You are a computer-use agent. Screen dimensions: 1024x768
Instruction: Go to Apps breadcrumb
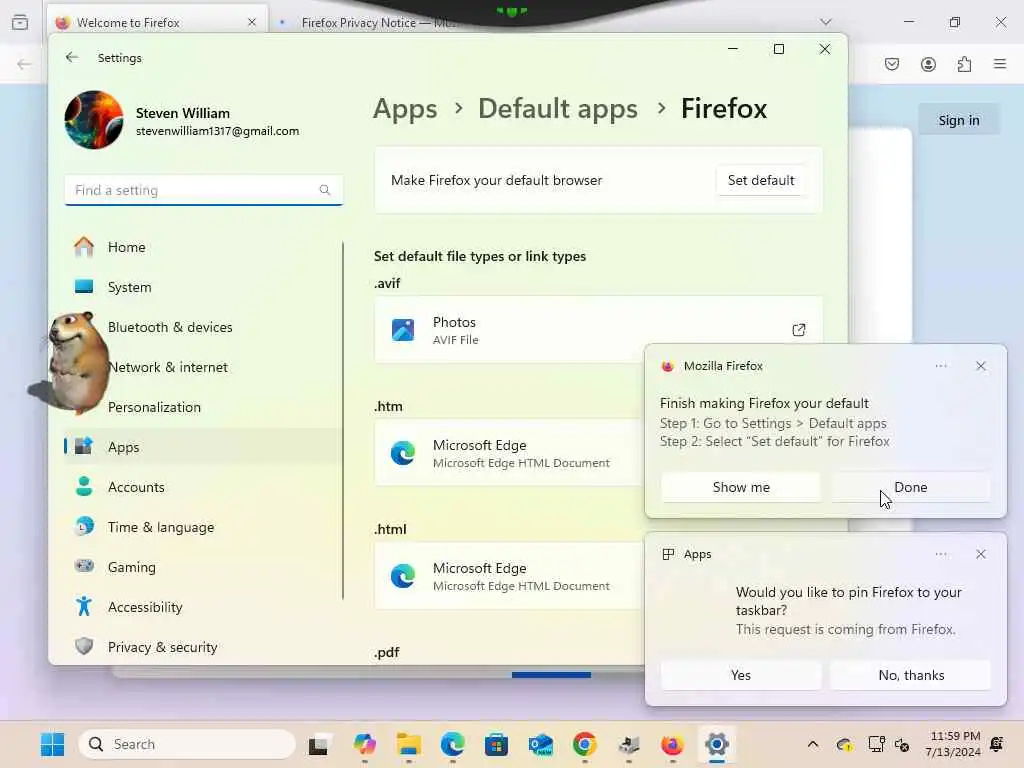pyautogui.click(x=405, y=109)
